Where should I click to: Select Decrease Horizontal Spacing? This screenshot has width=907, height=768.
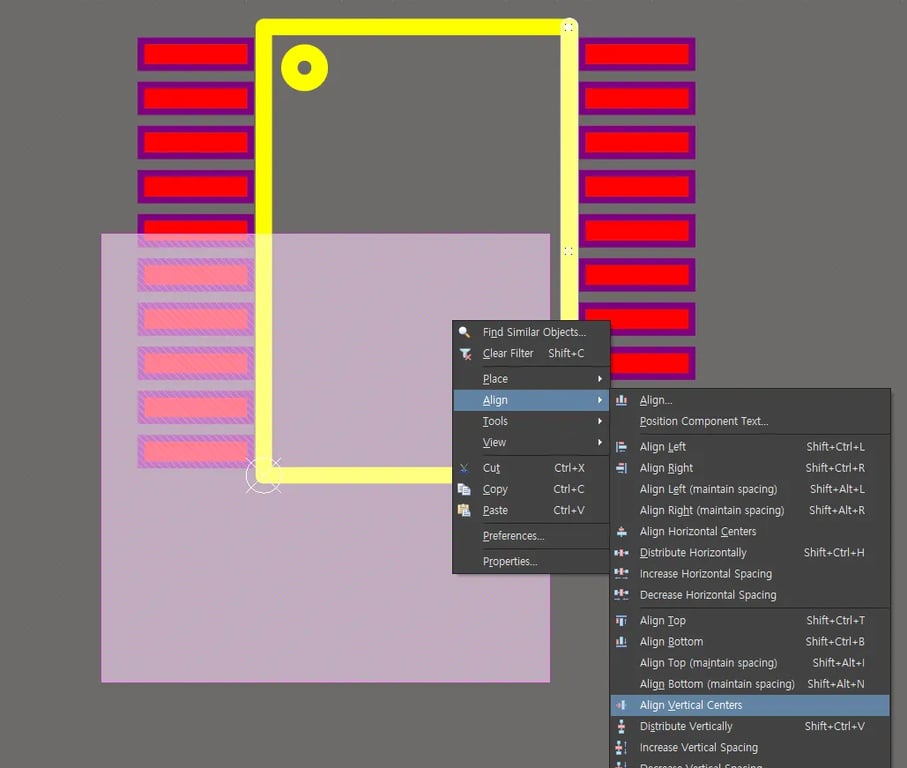point(750,595)
